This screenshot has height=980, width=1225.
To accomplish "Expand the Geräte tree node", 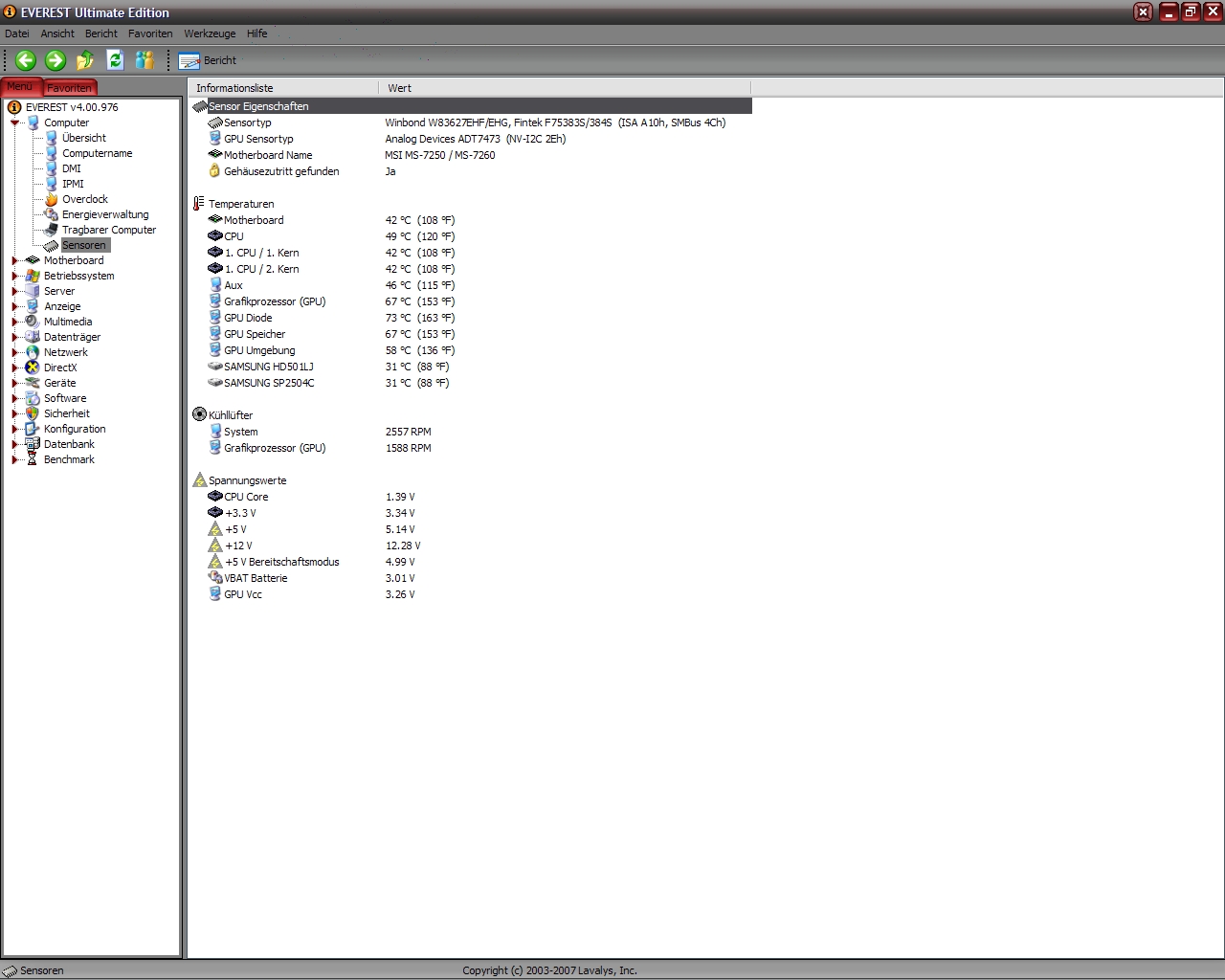I will point(15,383).
